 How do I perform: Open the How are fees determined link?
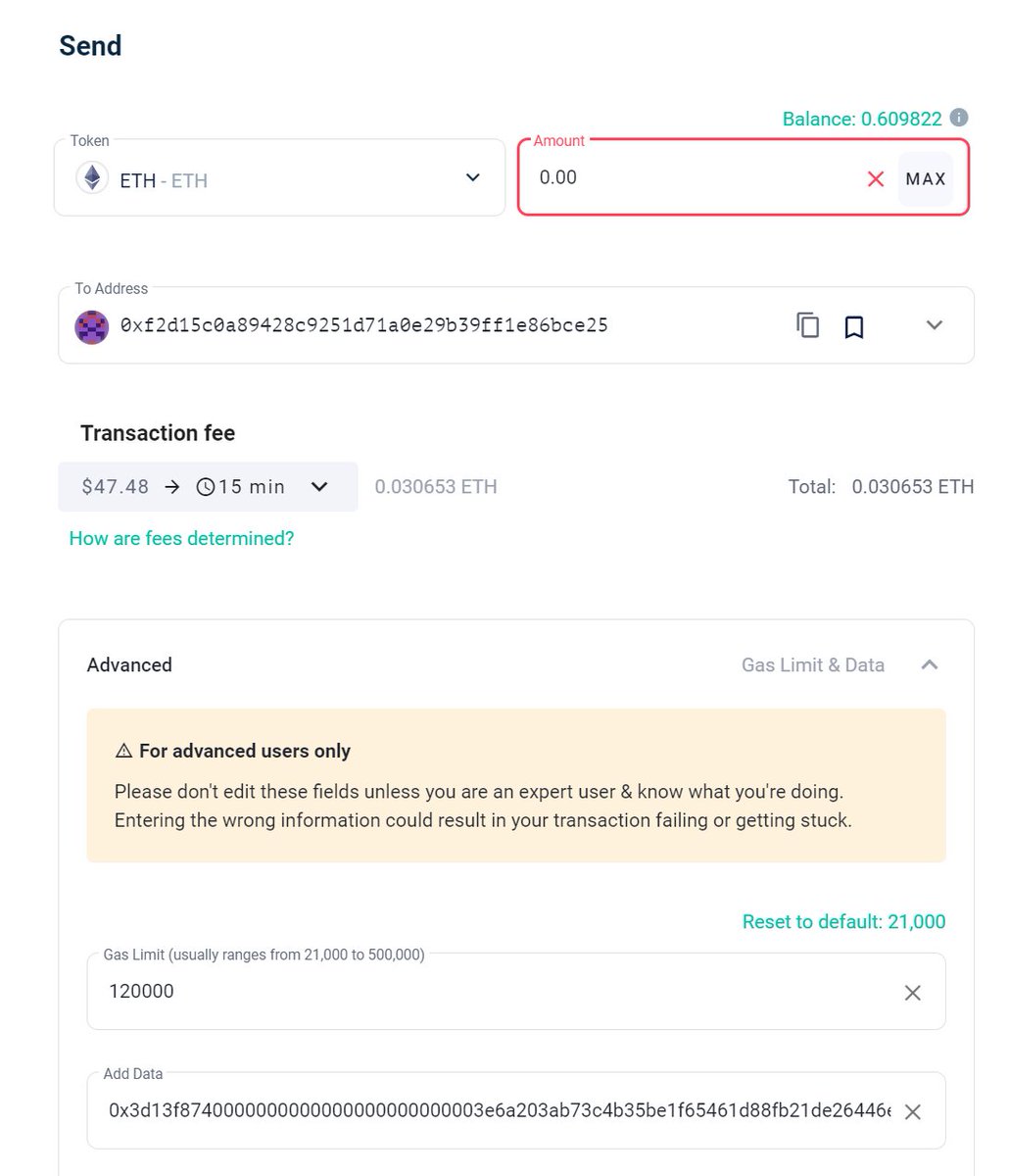[181, 538]
